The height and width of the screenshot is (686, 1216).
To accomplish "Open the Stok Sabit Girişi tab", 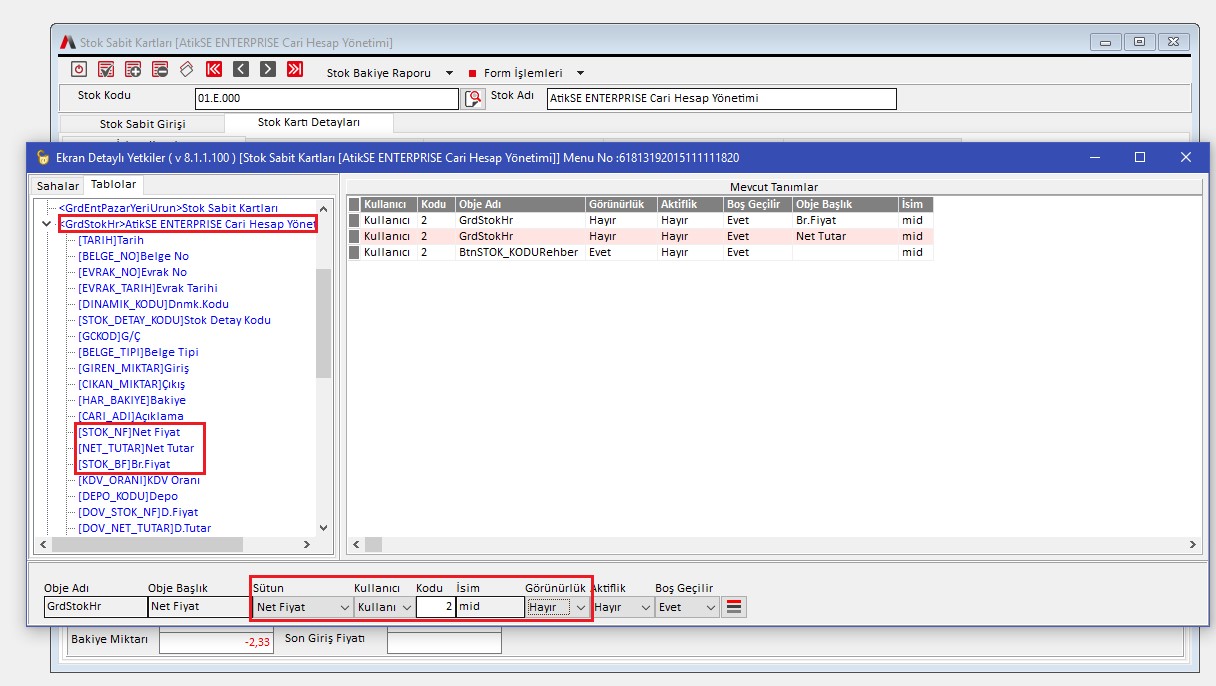I will pyautogui.click(x=143, y=124).
